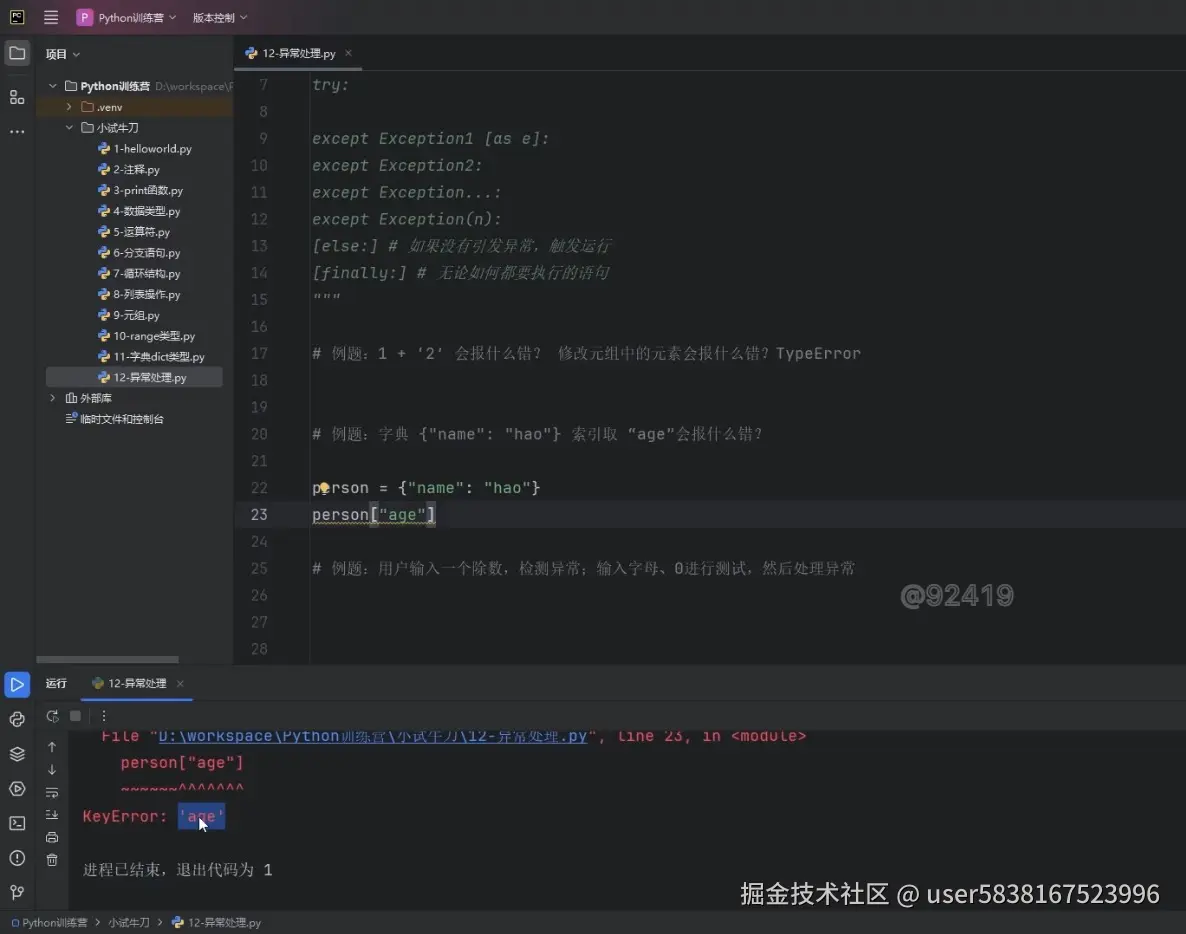Toggle soft-wrap in the console

51,793
